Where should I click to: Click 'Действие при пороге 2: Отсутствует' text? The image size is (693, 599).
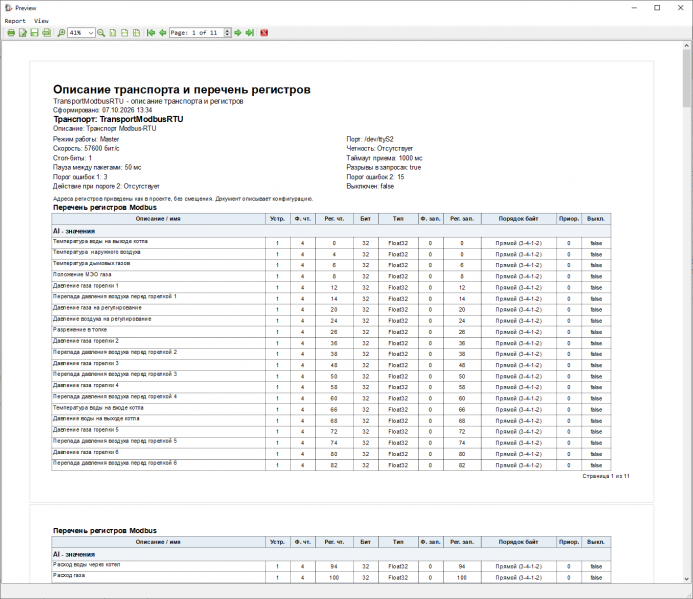point(106,187)
